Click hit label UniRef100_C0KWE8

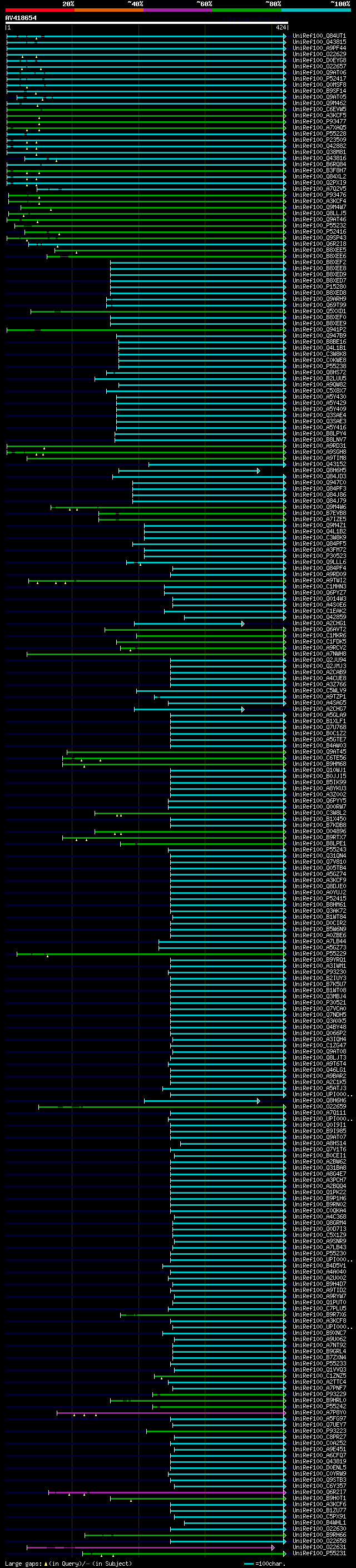click(x=319, y=360)
